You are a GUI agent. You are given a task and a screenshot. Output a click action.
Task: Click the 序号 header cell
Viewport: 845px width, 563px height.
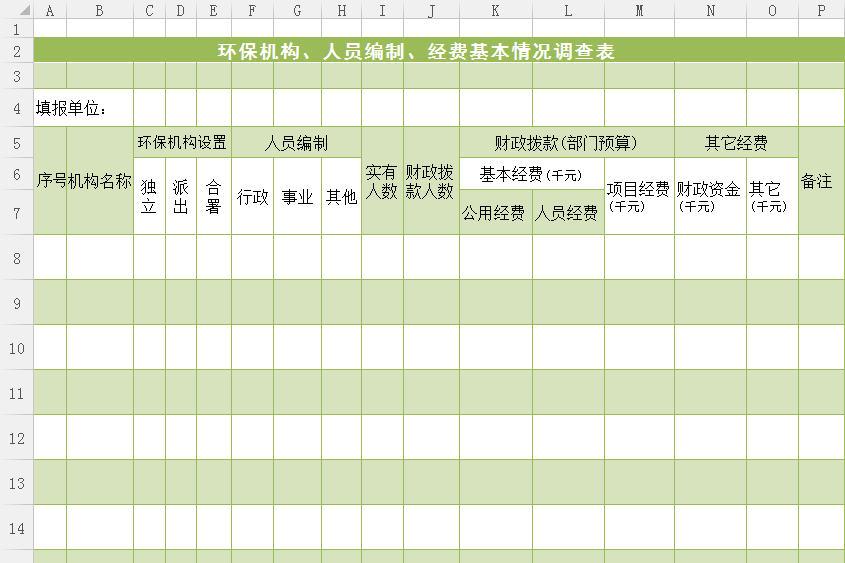tap(50, 182)
